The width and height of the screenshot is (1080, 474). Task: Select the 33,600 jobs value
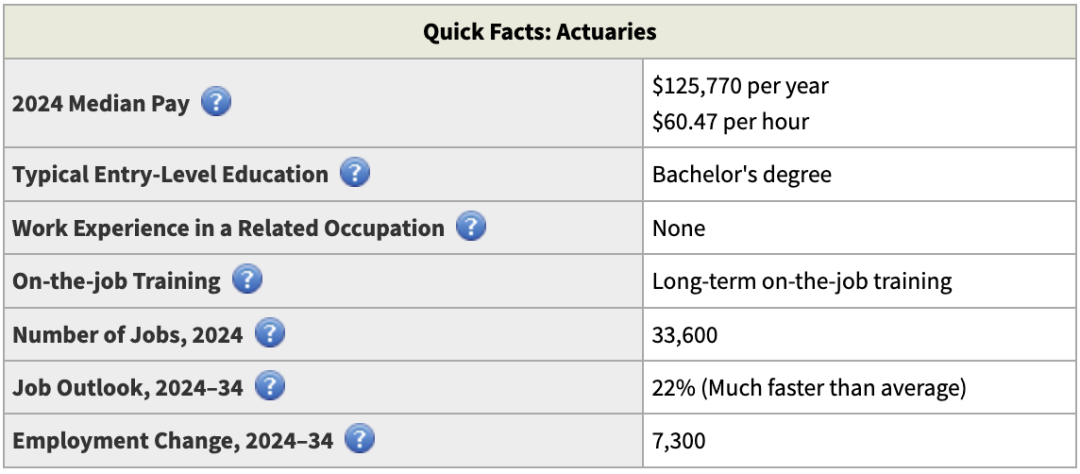tap(685, 334)
